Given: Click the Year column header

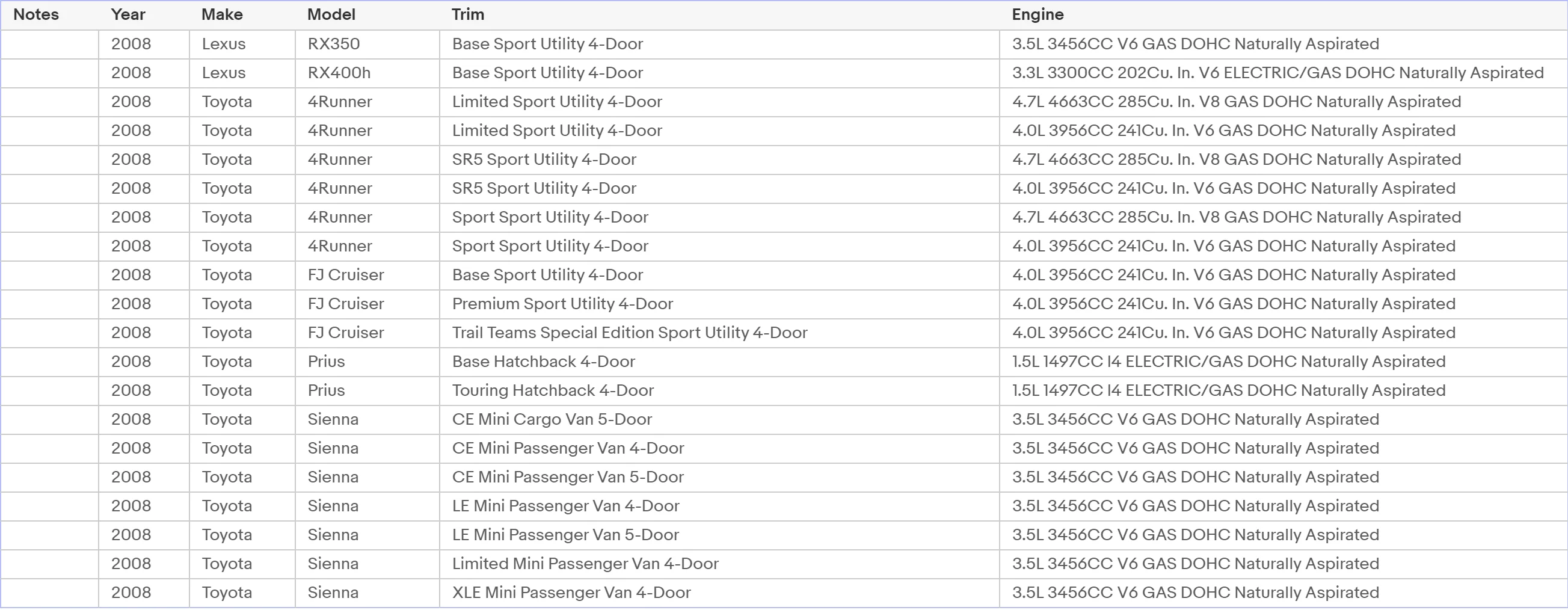Looking at the screenshot, I should coord(144,14).
